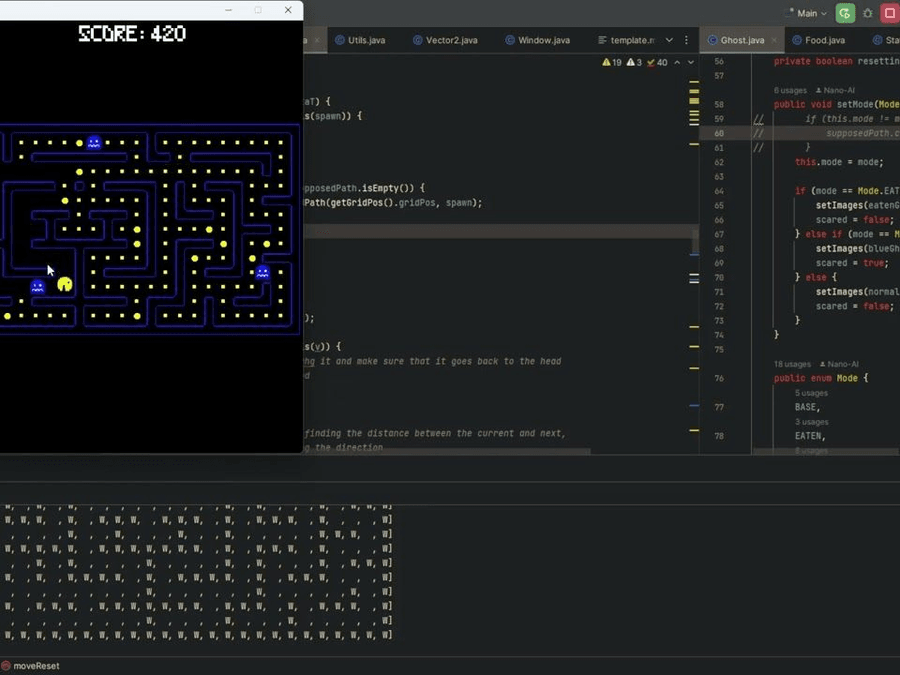Viewport: 900px width, 675px height.
Task: Click the typo count 40 indicator
Action: pos(657,63)
